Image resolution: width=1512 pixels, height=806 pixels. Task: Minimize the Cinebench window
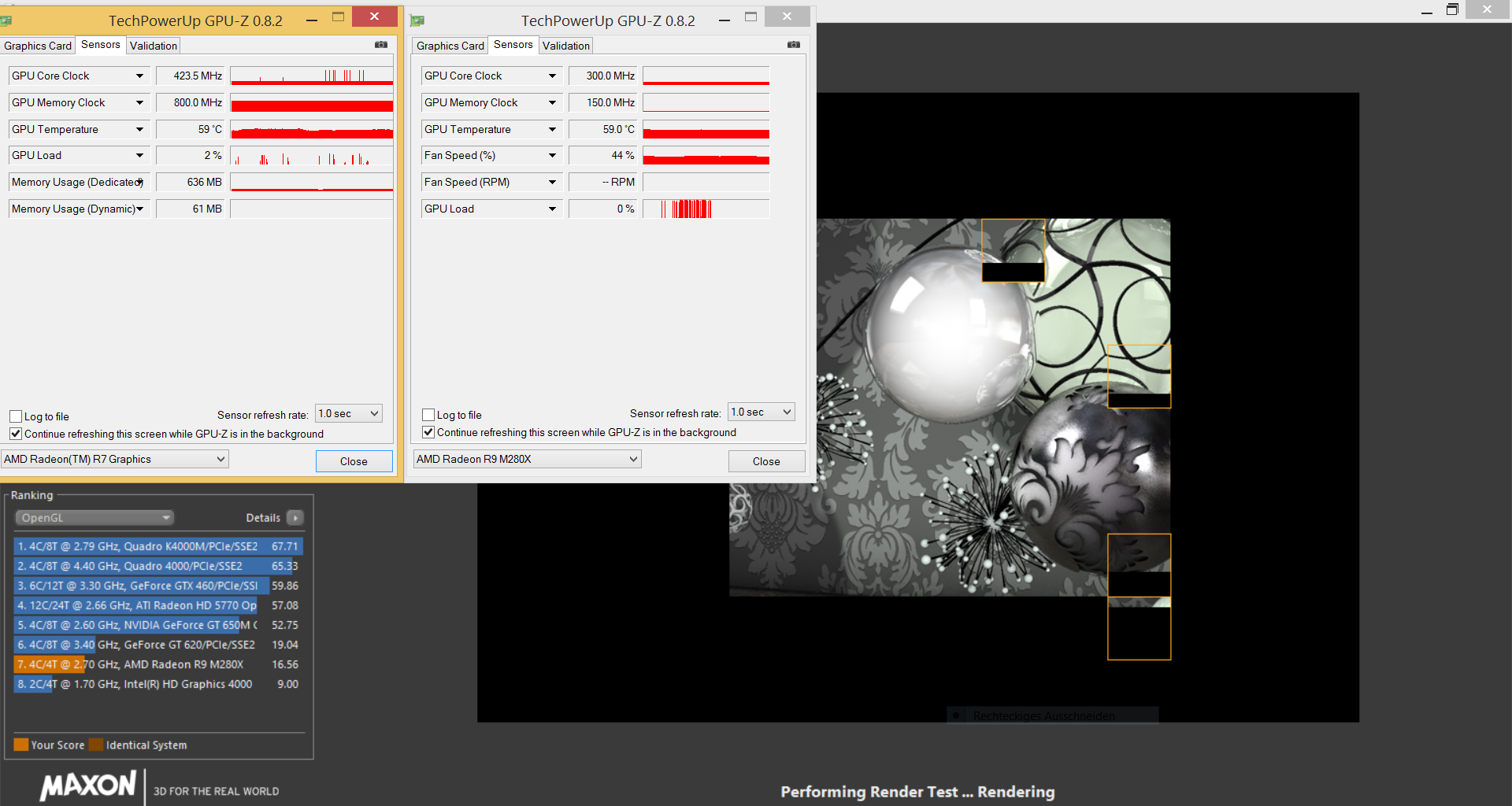pos(1427,11)
